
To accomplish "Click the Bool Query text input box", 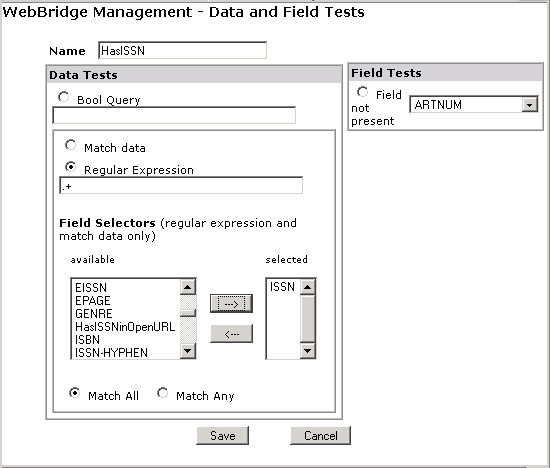I will [174, 115].
